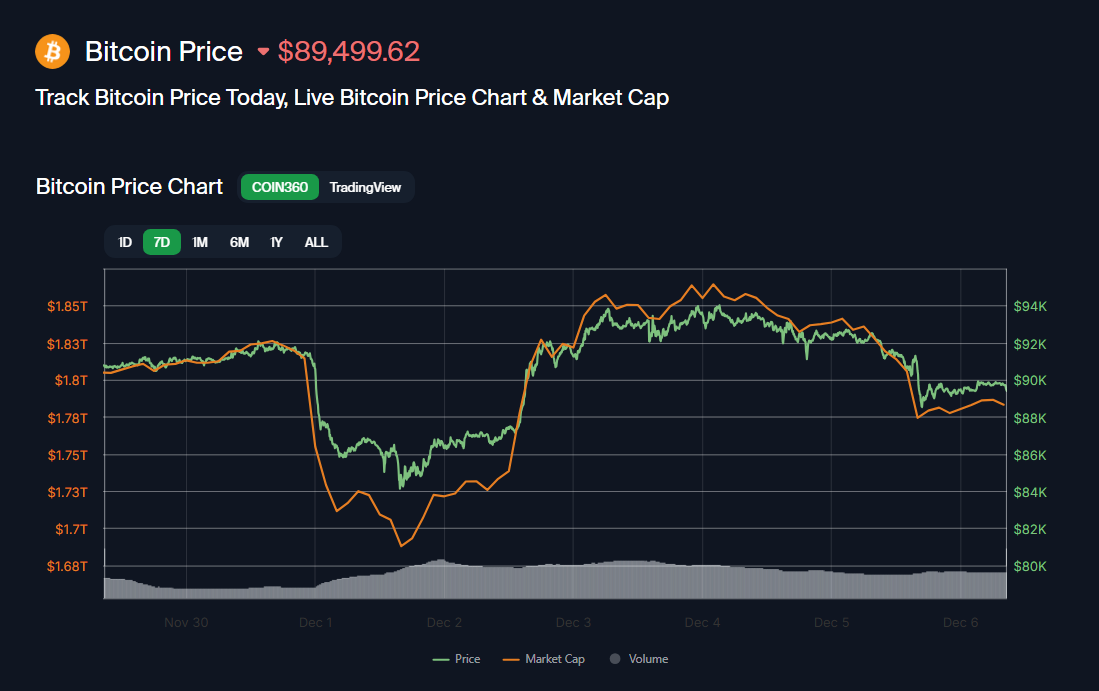The height and width of the screenshot is (691, 1099).
Task: Hide the Market Cap line via its legend entry
Action: (543, 658)
